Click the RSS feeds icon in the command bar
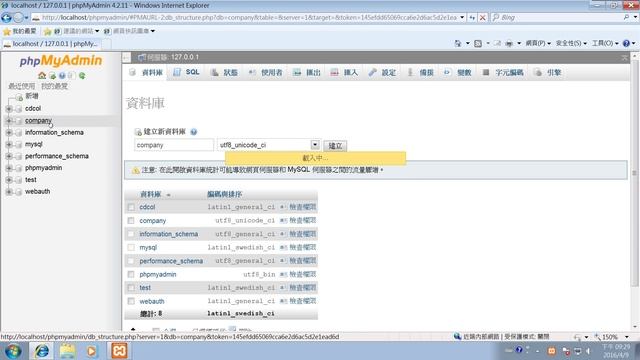This screenshot has width=640, height=360. [x=478, y=43]
